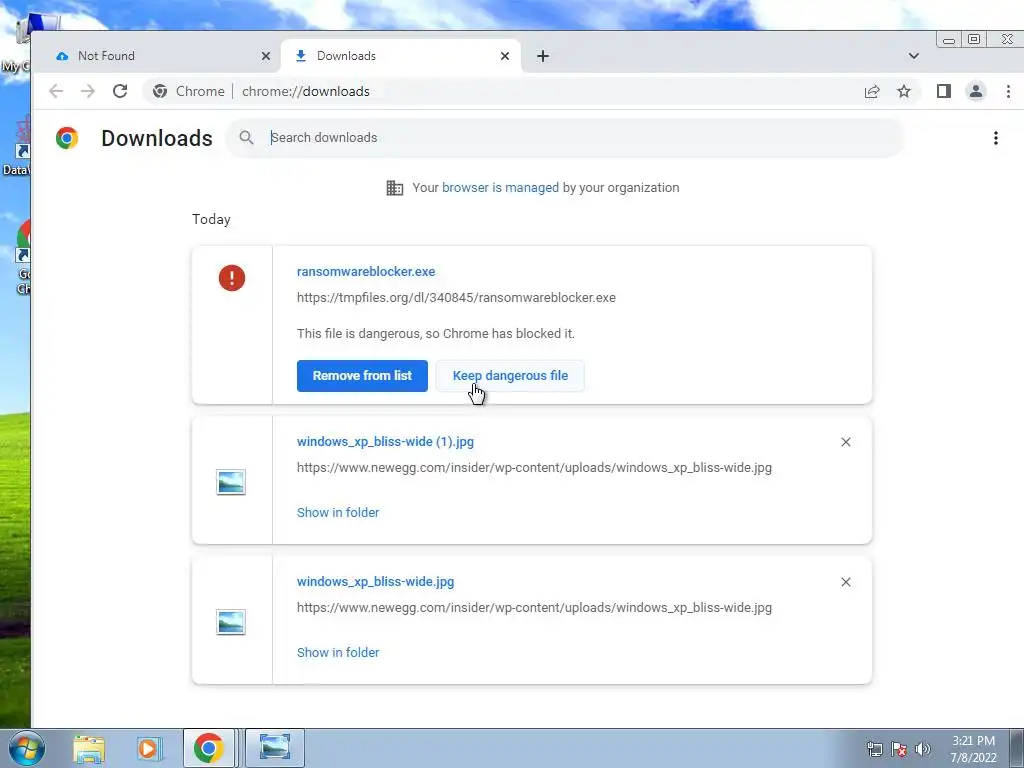The image size is (1024, 768).
Task: Click the search magnifier icon in Downloads
Action: tap(246, 137)
